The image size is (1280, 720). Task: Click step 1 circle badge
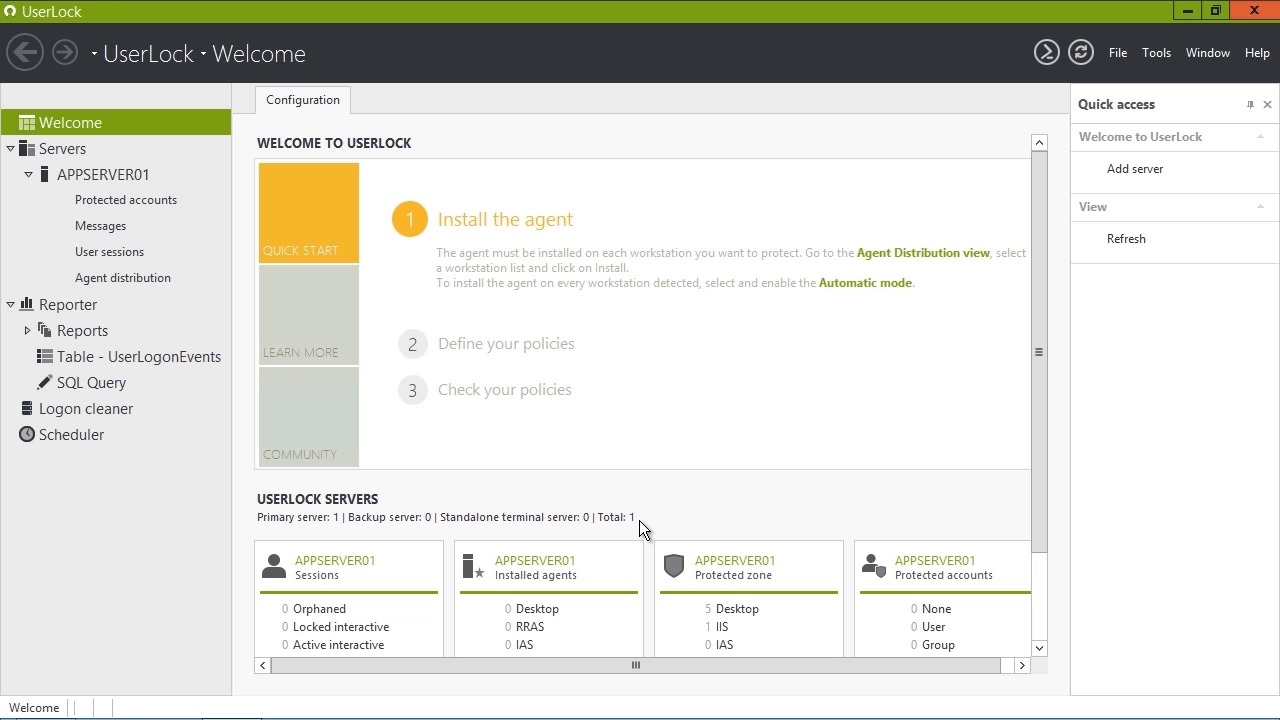(409, 220)
